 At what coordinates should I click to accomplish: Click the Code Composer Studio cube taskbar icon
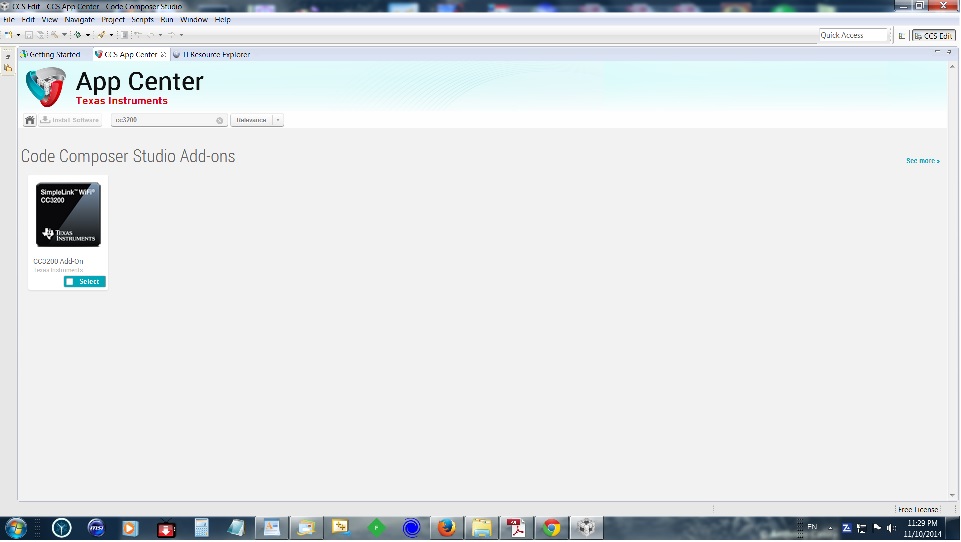tap(587, 528)
